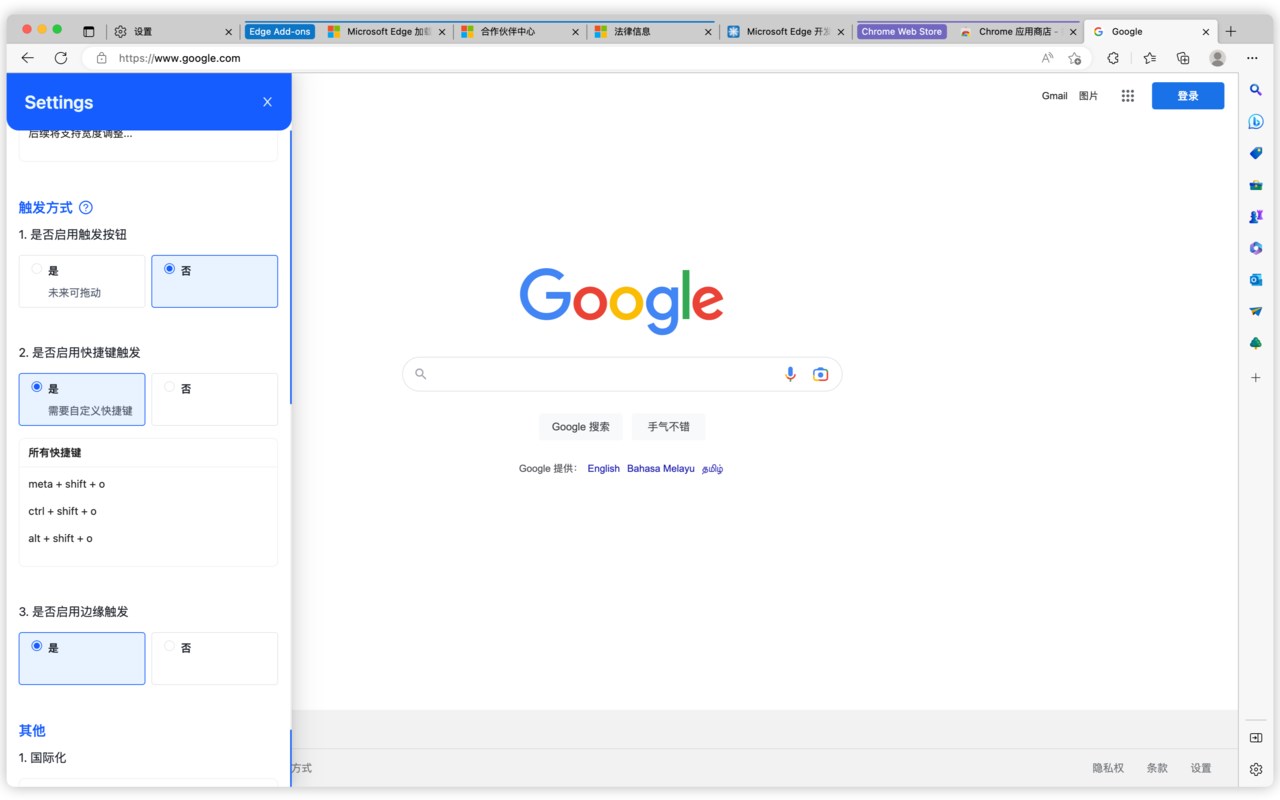Image resolution: width=1280 pixels, height=800 pixels.
Task: Click the Google 搜索 button
Action: pos(580,427)
